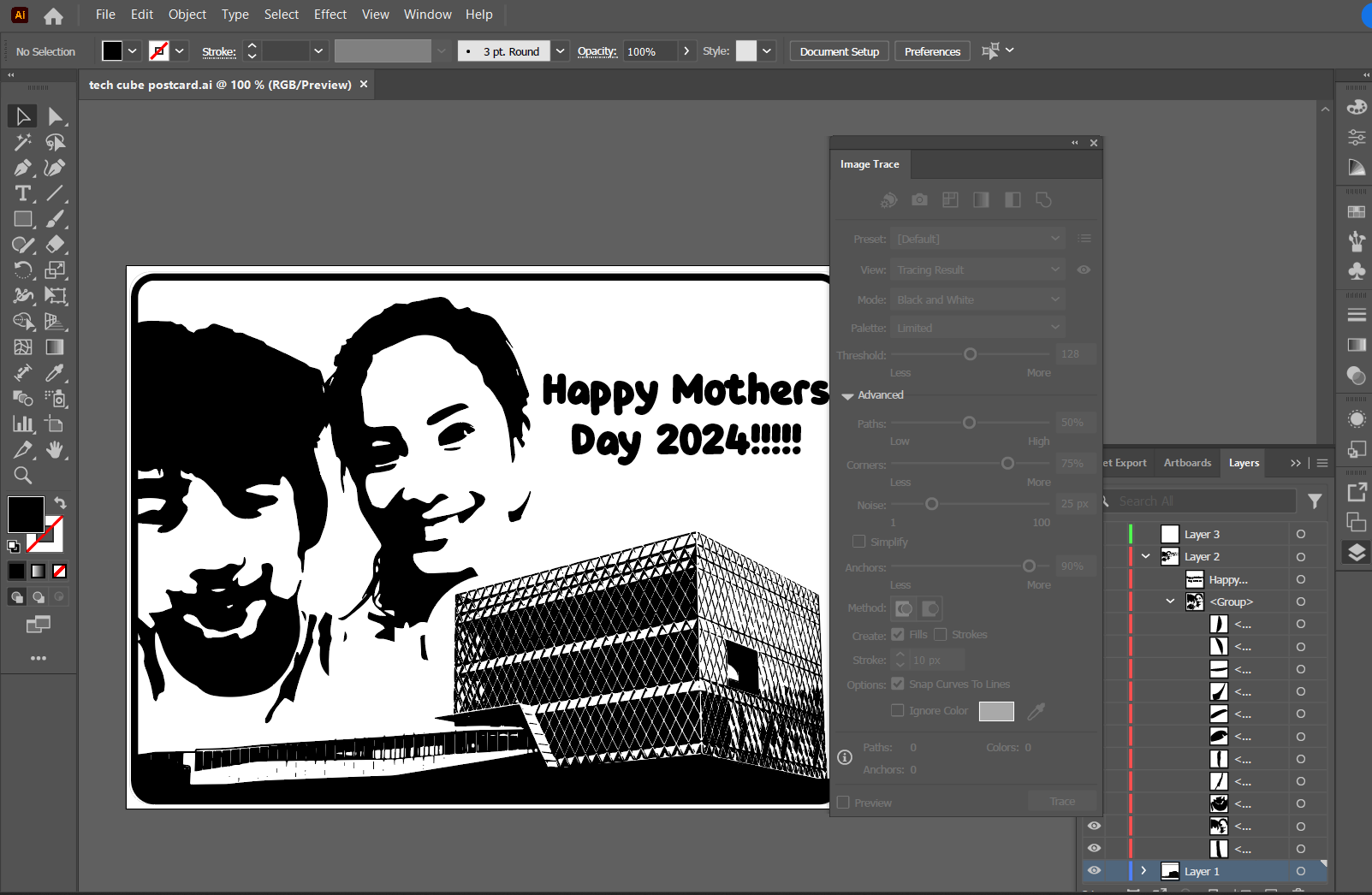
Task: Open the 3 pt. Round brush dropdown
Action: pyautogui.click(x=560, y=51)
